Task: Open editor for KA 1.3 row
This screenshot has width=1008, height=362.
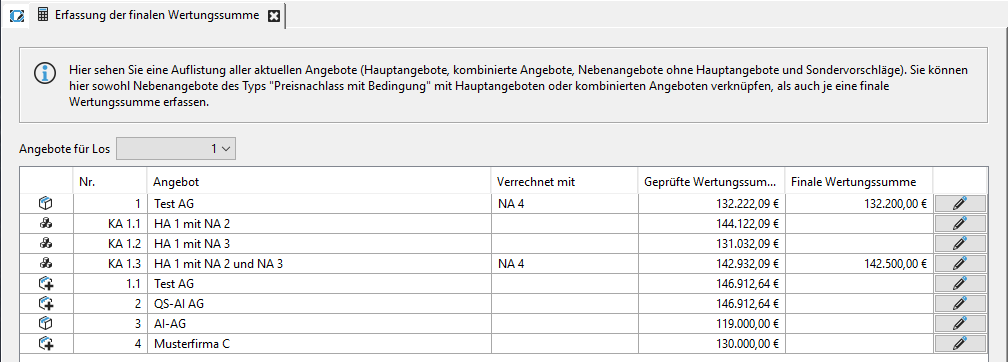Action: point(960,264)
